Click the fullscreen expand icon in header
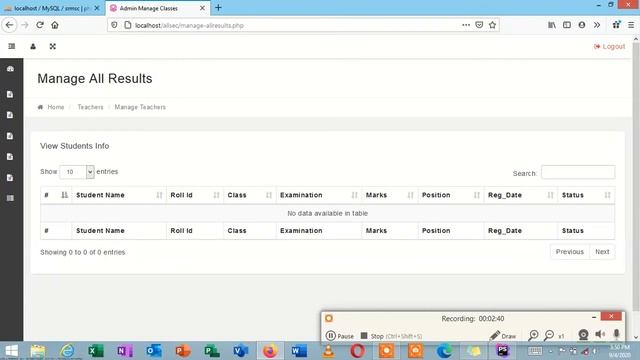 click(53, 47)
